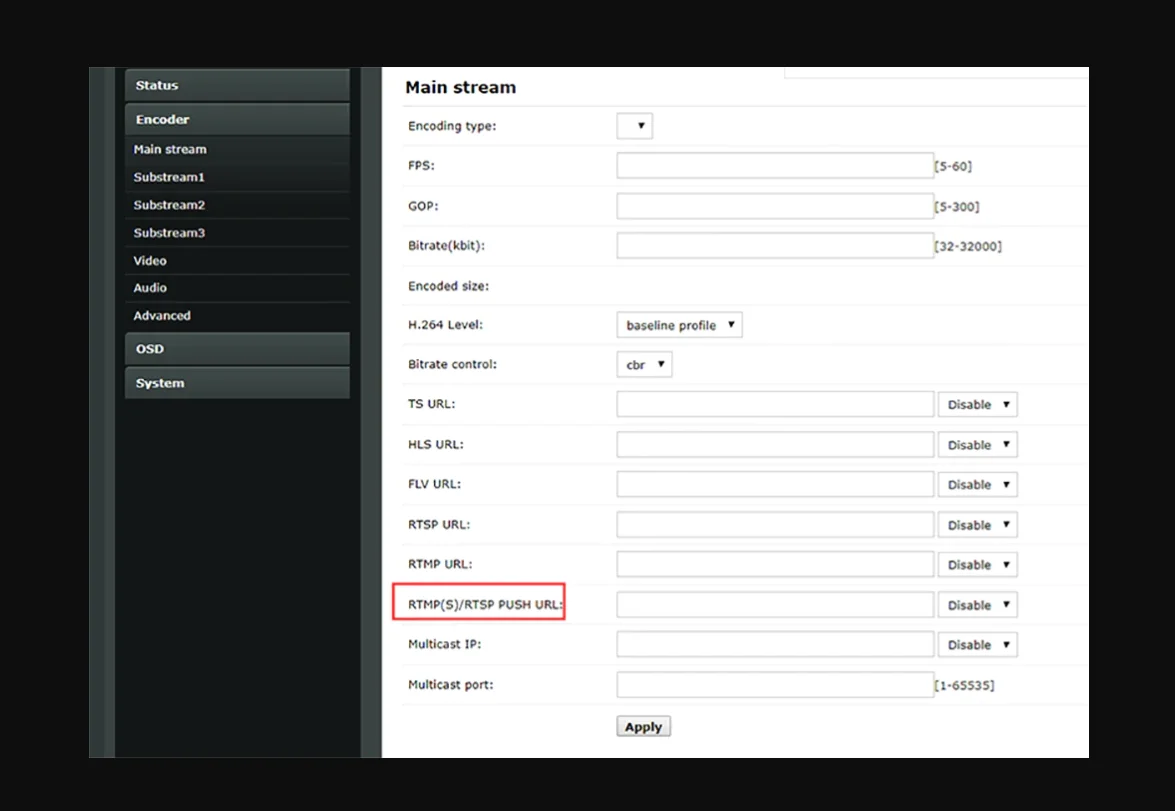1175x811 pixels.
Task: Click the GOP input field
Action: (774, 206)
